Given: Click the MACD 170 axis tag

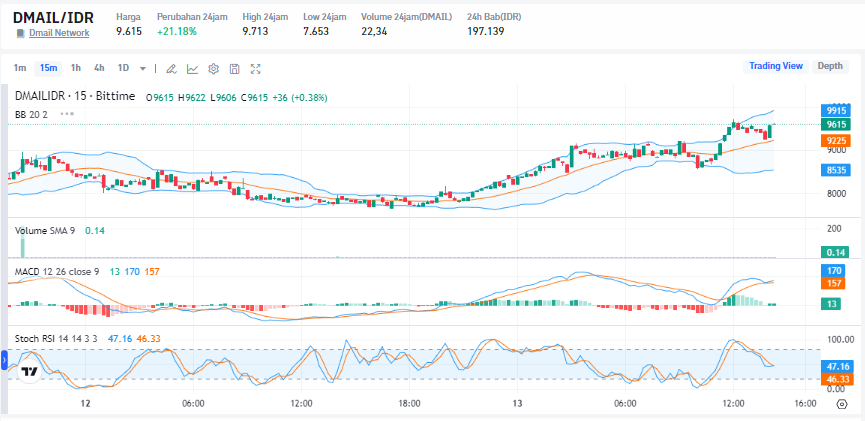Looking at the screenshot, I should pyautogui.click(x=833, y=271).
